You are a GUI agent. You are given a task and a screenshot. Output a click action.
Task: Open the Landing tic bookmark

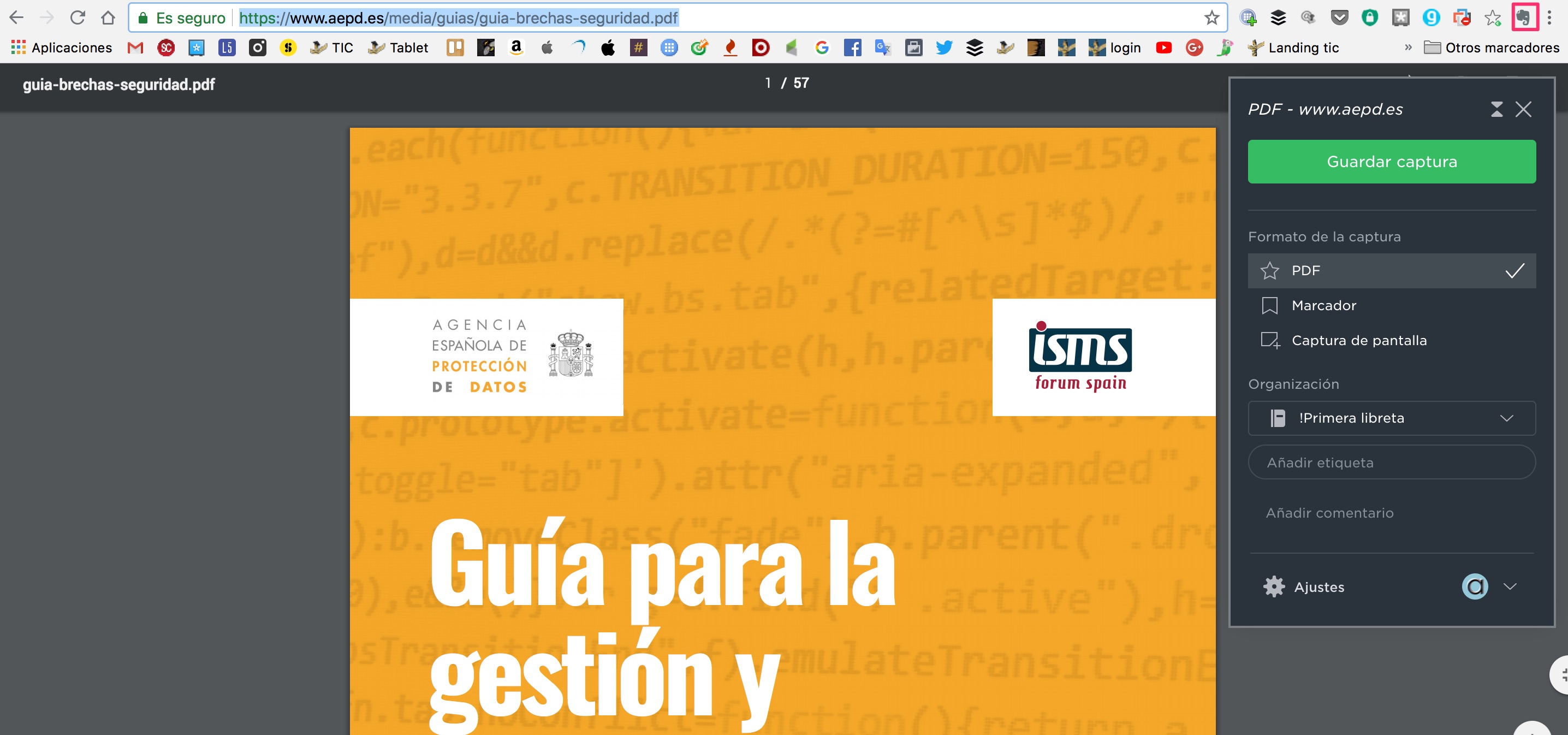(1293, 48)
